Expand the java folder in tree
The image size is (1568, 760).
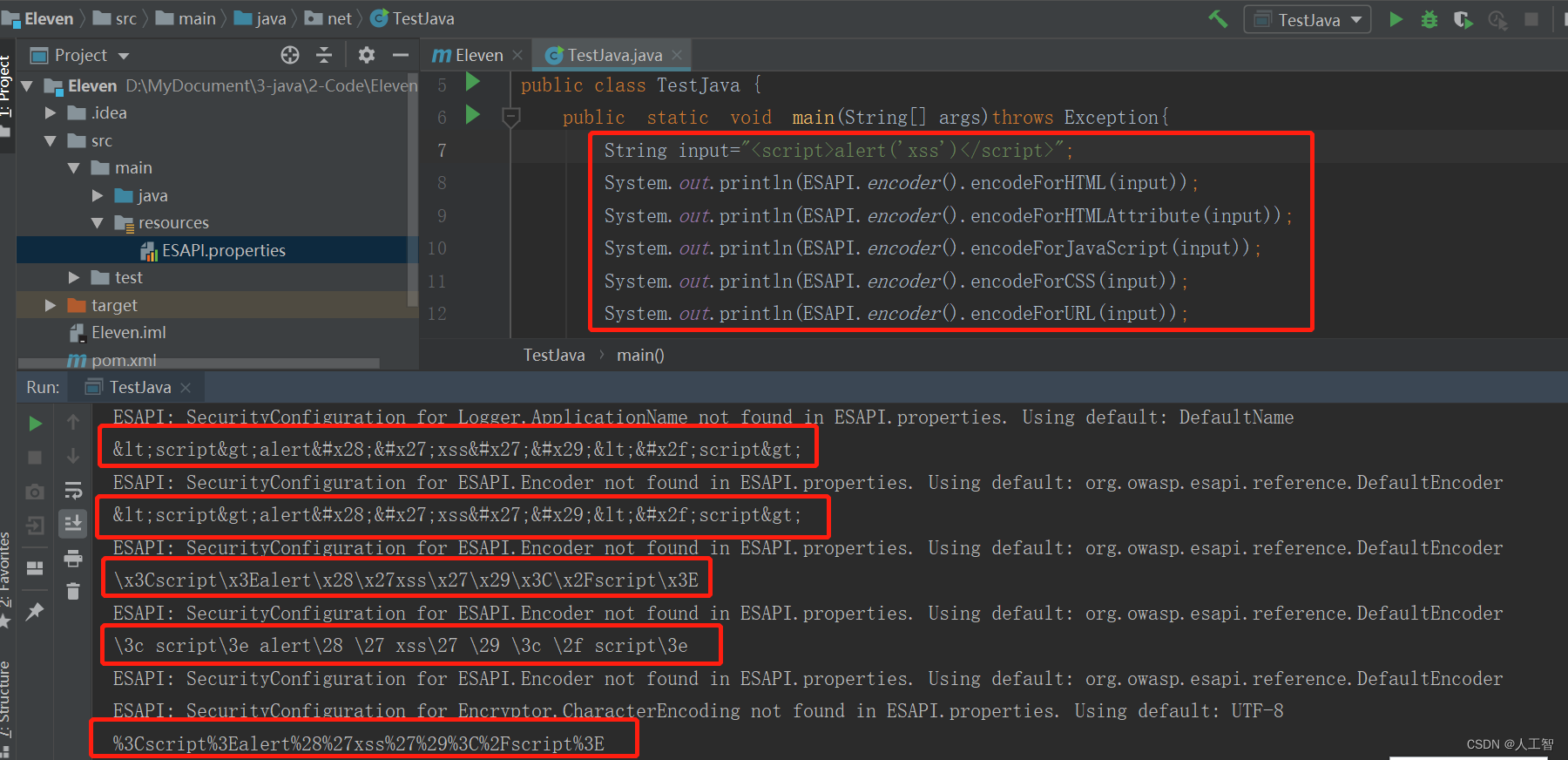pyautogui.click(x=97, y=196)
